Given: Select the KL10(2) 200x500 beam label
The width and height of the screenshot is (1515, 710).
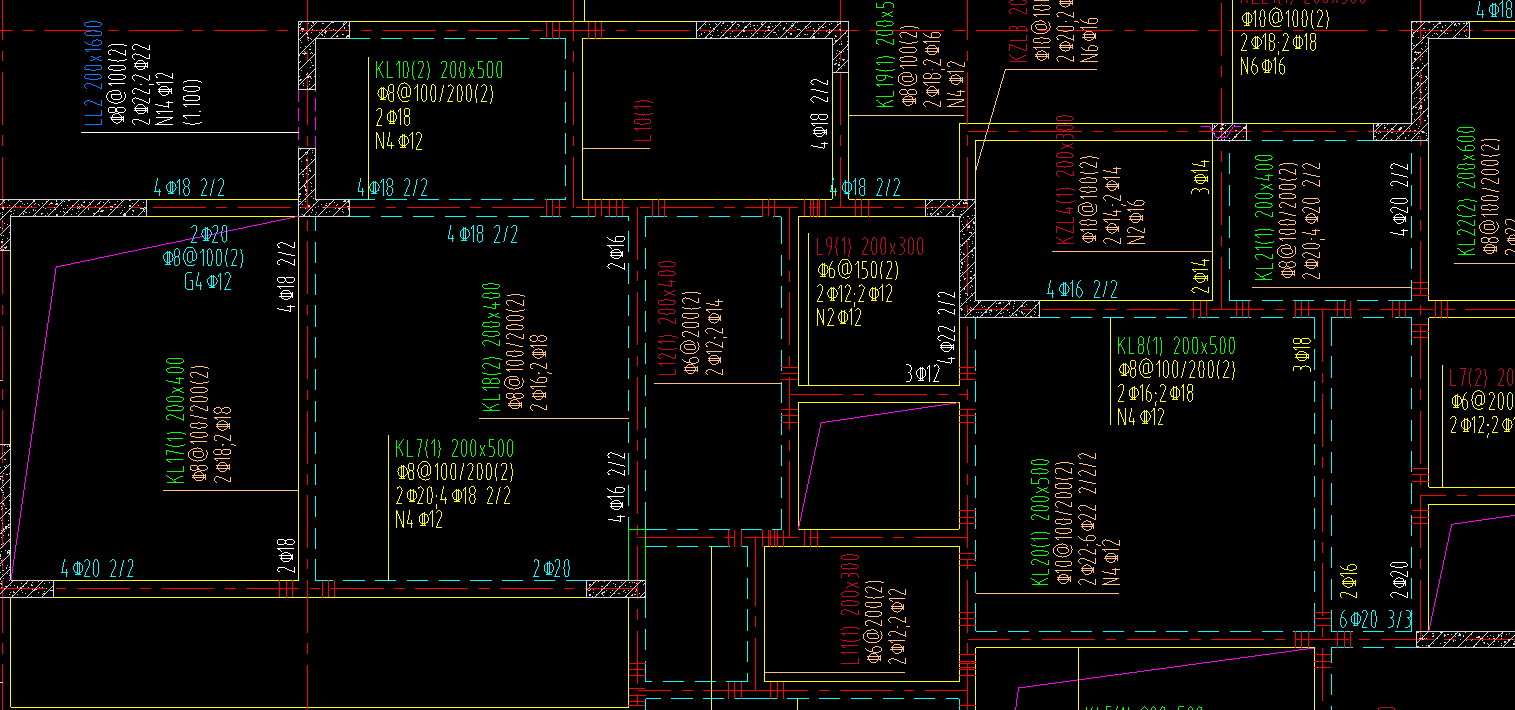Looking at the screenshot, I should tap(439, 70).
